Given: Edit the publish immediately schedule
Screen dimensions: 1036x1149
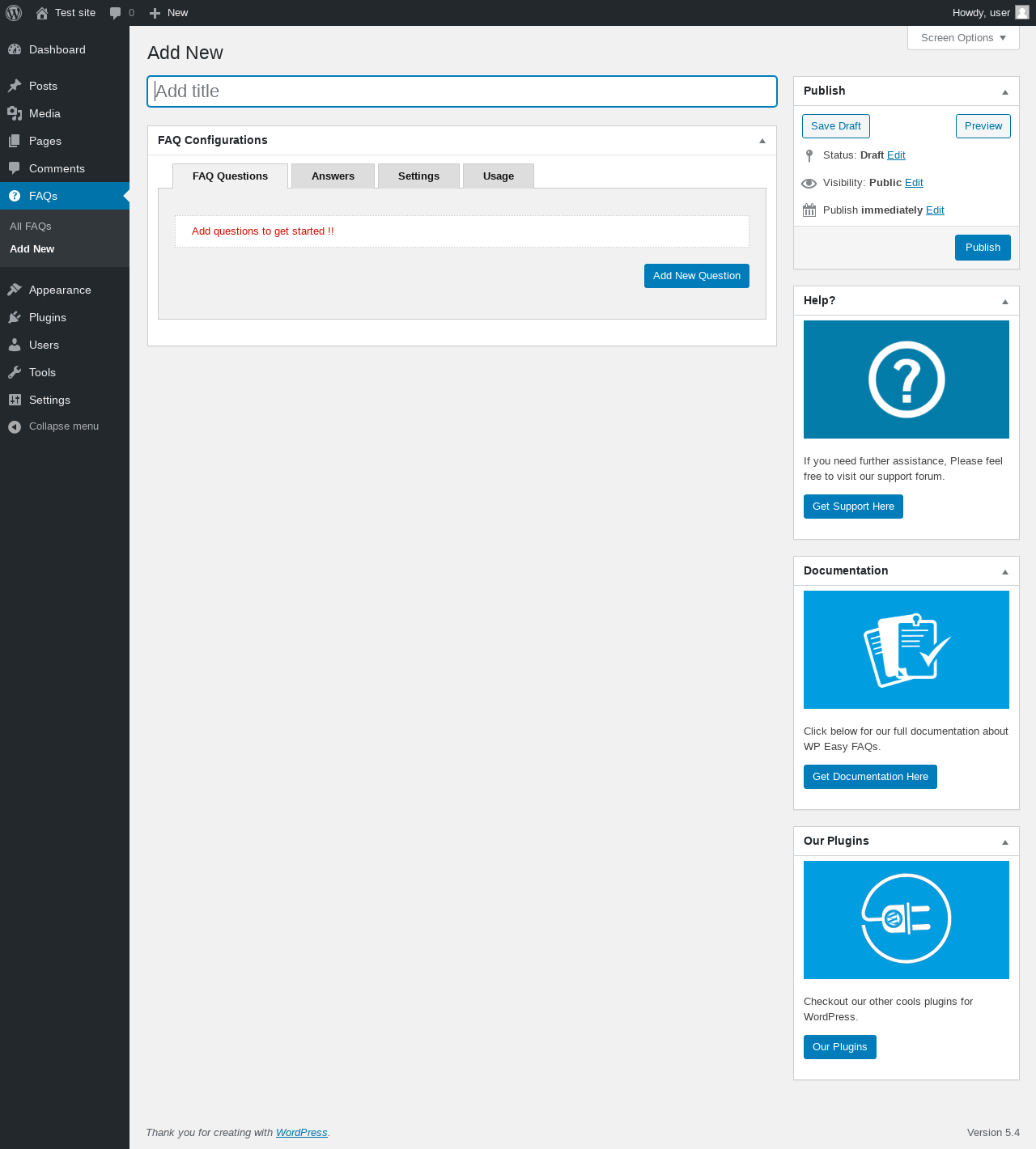Looking at the screenshot, I should pyautogui.click(x=935, y=210).
